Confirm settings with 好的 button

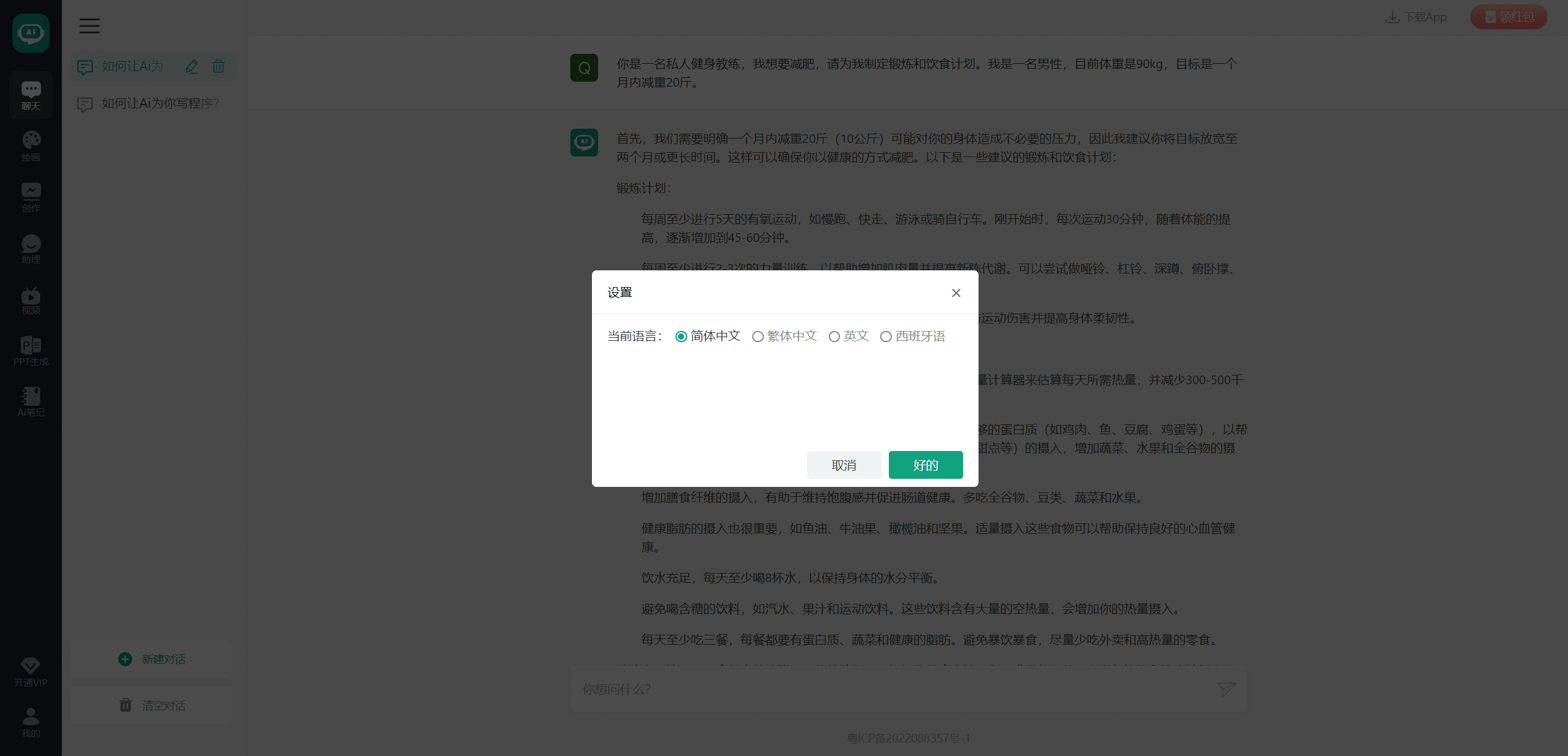pyautogui.click(x=925, y=465)
